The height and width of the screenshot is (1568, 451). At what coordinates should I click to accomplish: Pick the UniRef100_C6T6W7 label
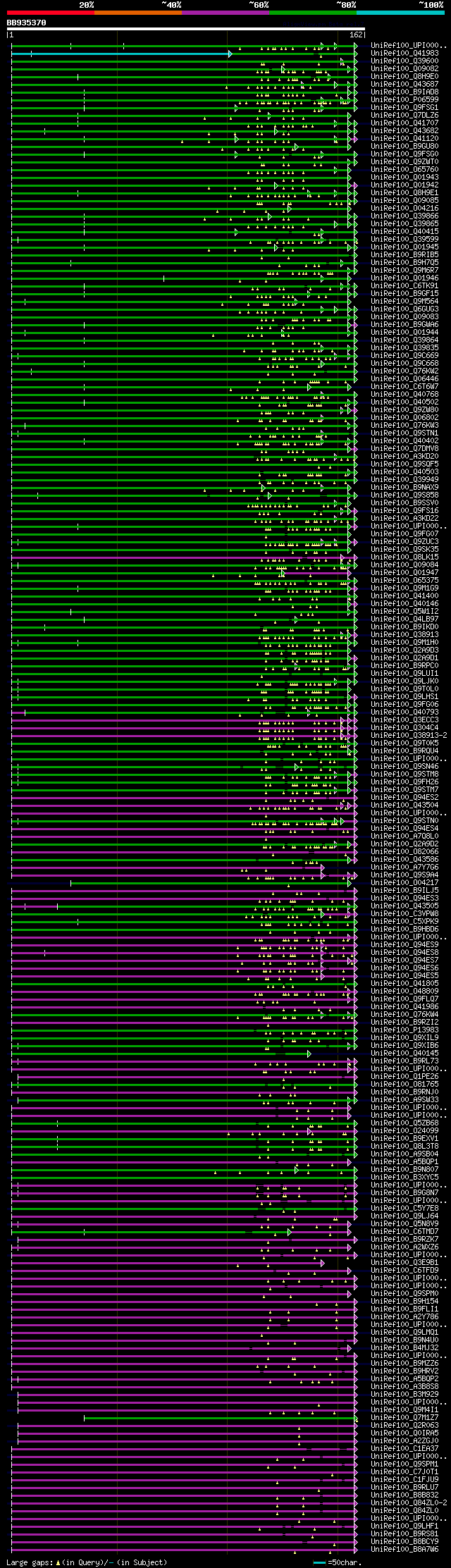[404, 387]
